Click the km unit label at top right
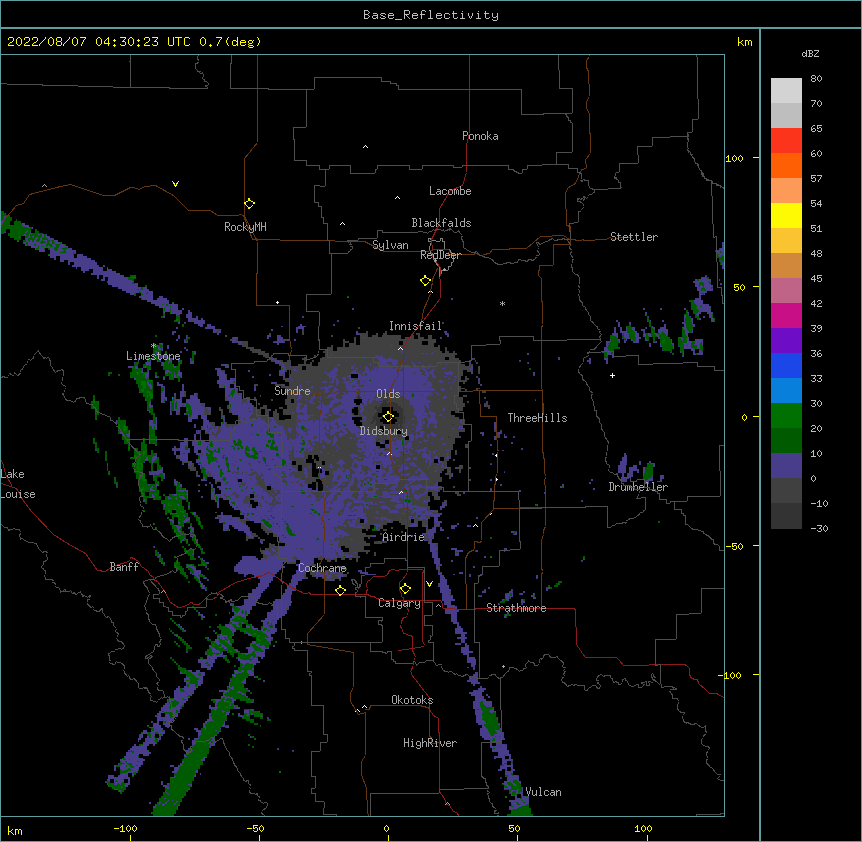 (744, 42)
